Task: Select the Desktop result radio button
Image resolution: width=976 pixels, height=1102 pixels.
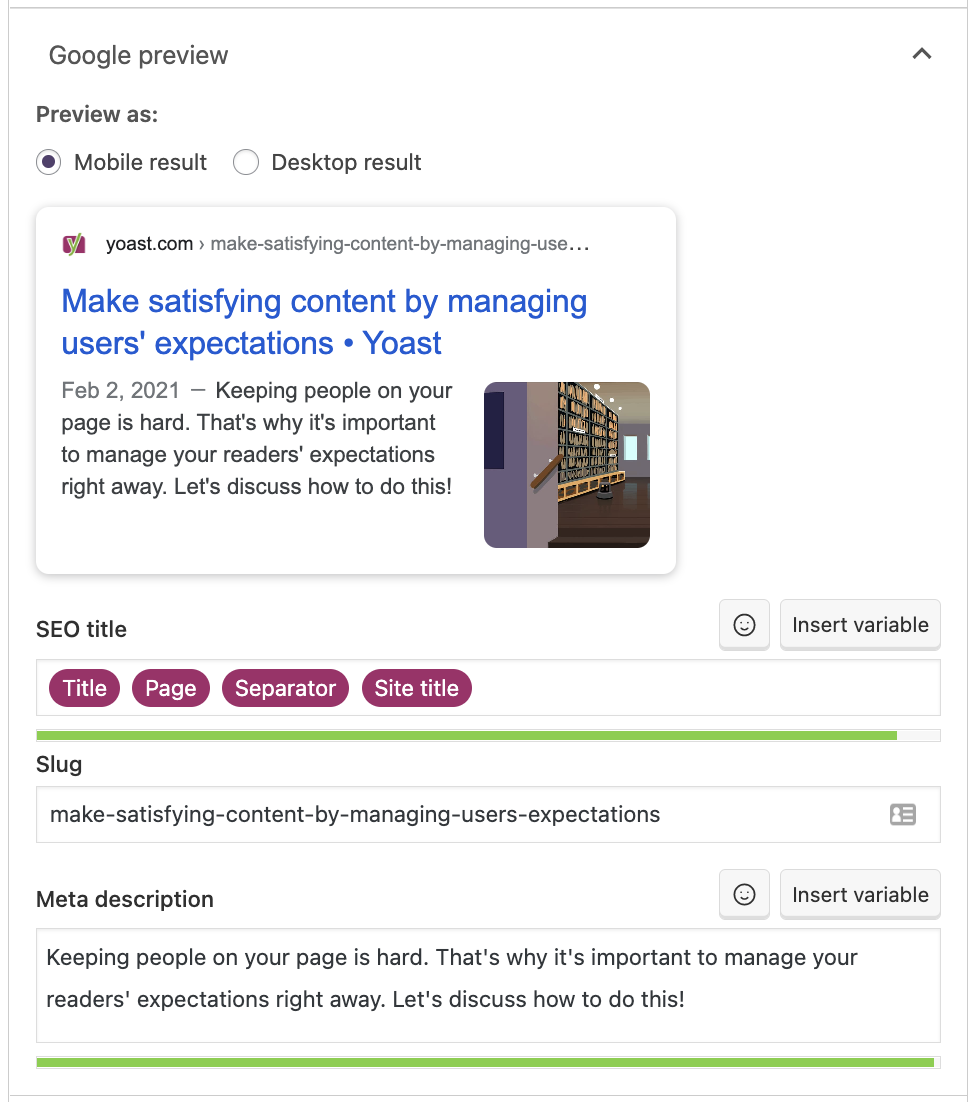Action: pos(246,163)
